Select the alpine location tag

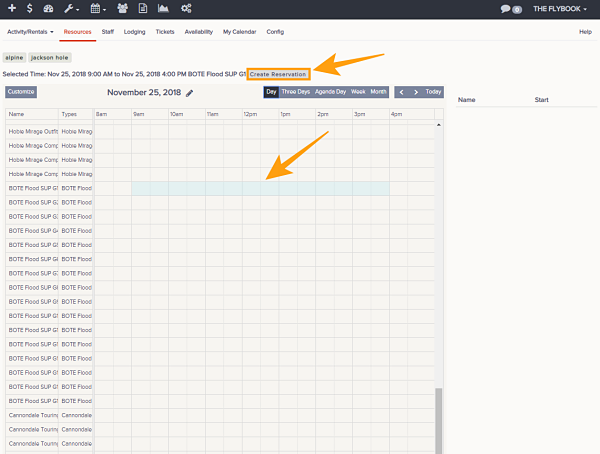pyautogui.click(x=14, y=58)
